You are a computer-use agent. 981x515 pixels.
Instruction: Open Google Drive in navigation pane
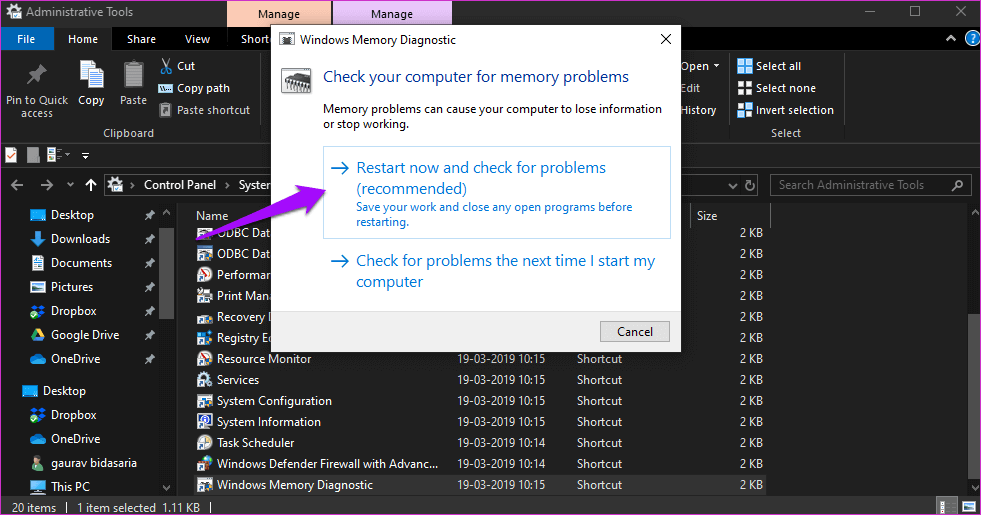84,335
